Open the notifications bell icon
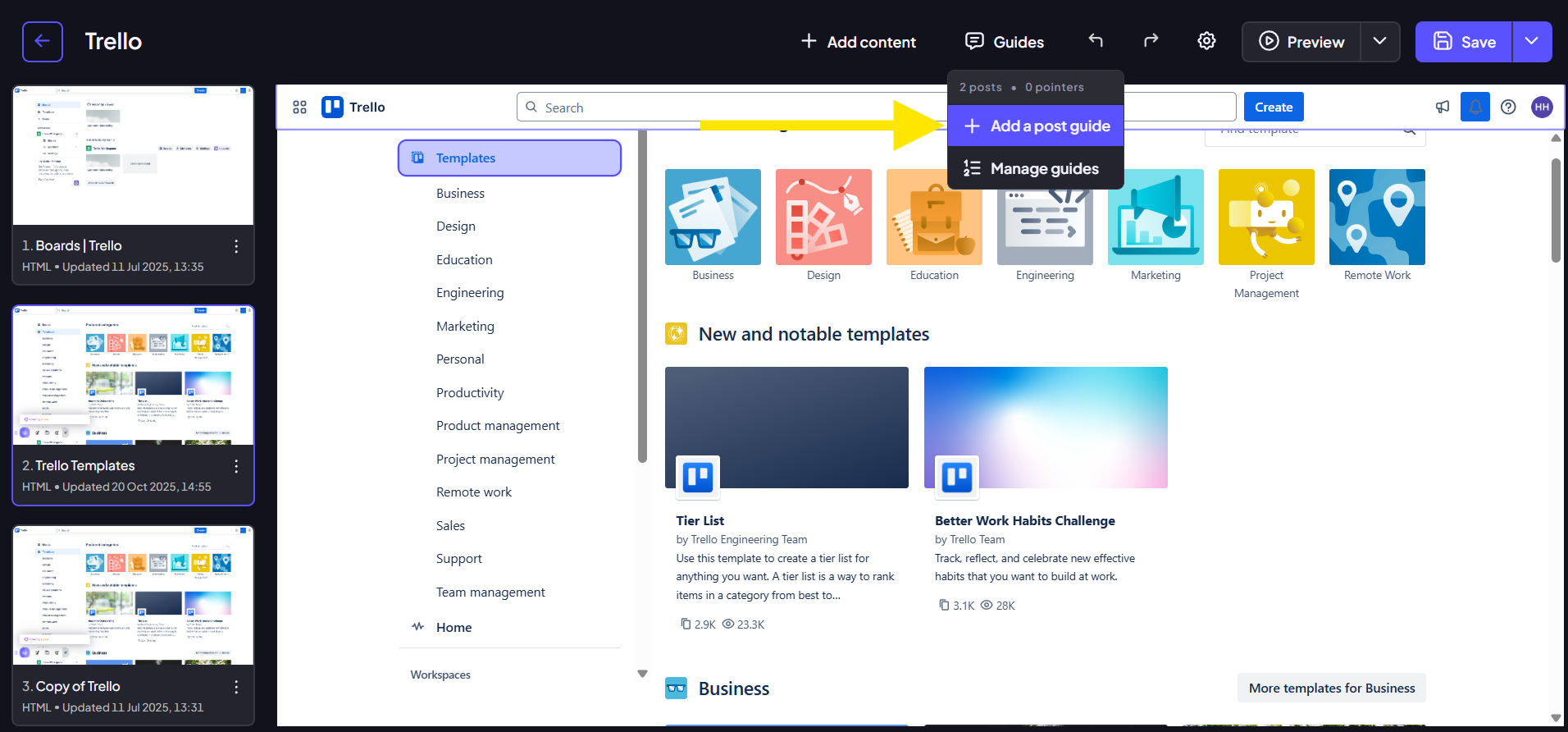Screen dimensions: 1568x732 pyautogui.click(x=1475, y=107)
